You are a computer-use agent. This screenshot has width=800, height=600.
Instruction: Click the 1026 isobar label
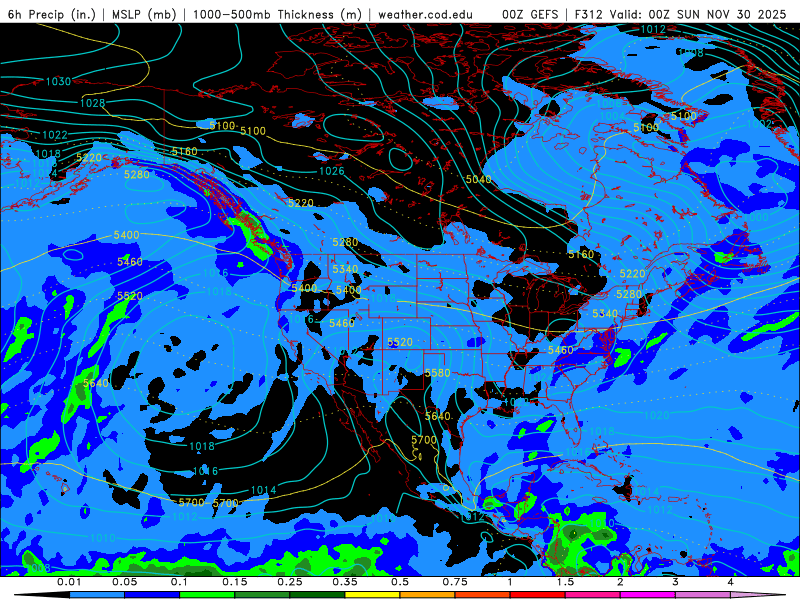point(332,171)
